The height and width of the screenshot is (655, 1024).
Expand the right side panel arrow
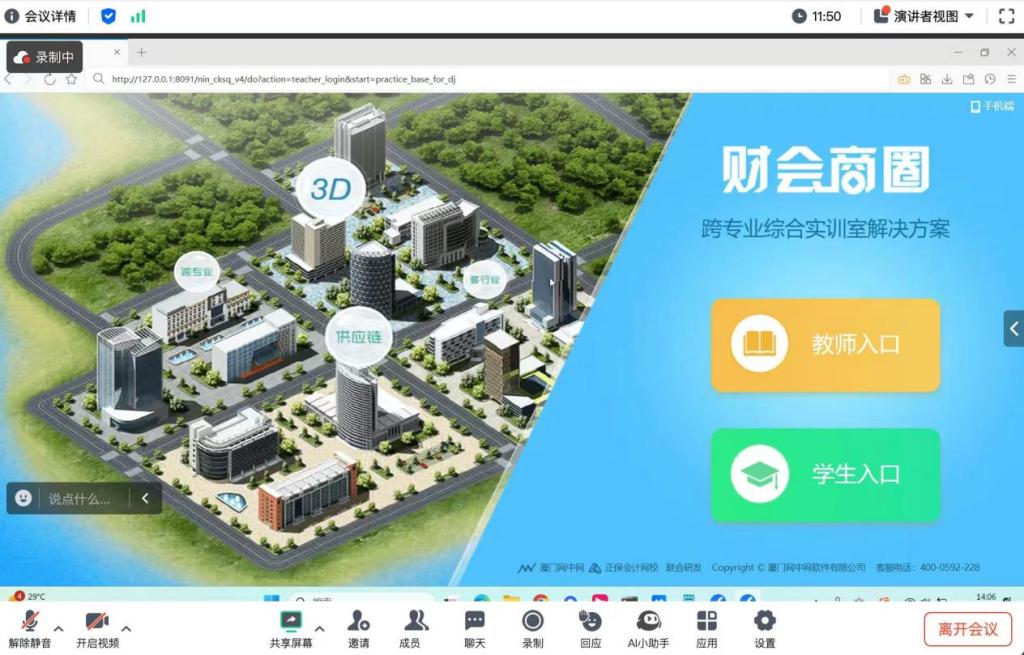point(1014,328)
